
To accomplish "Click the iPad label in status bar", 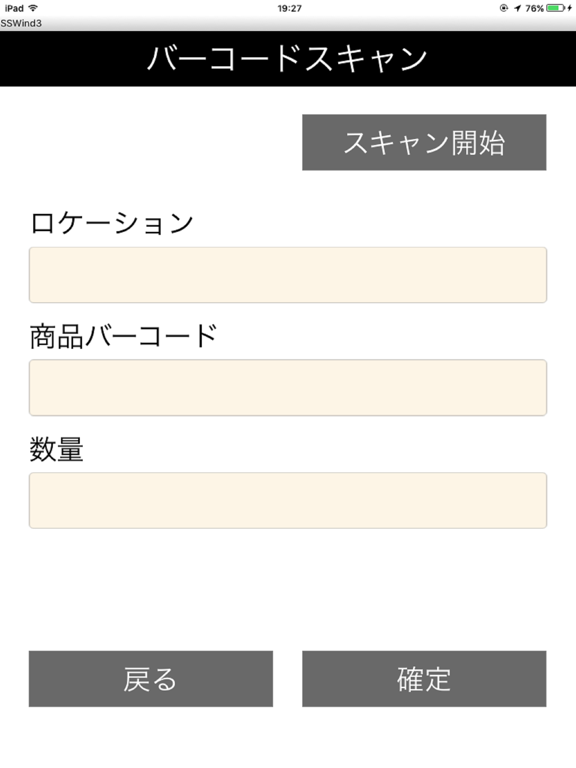I will (x=14, y=8).
